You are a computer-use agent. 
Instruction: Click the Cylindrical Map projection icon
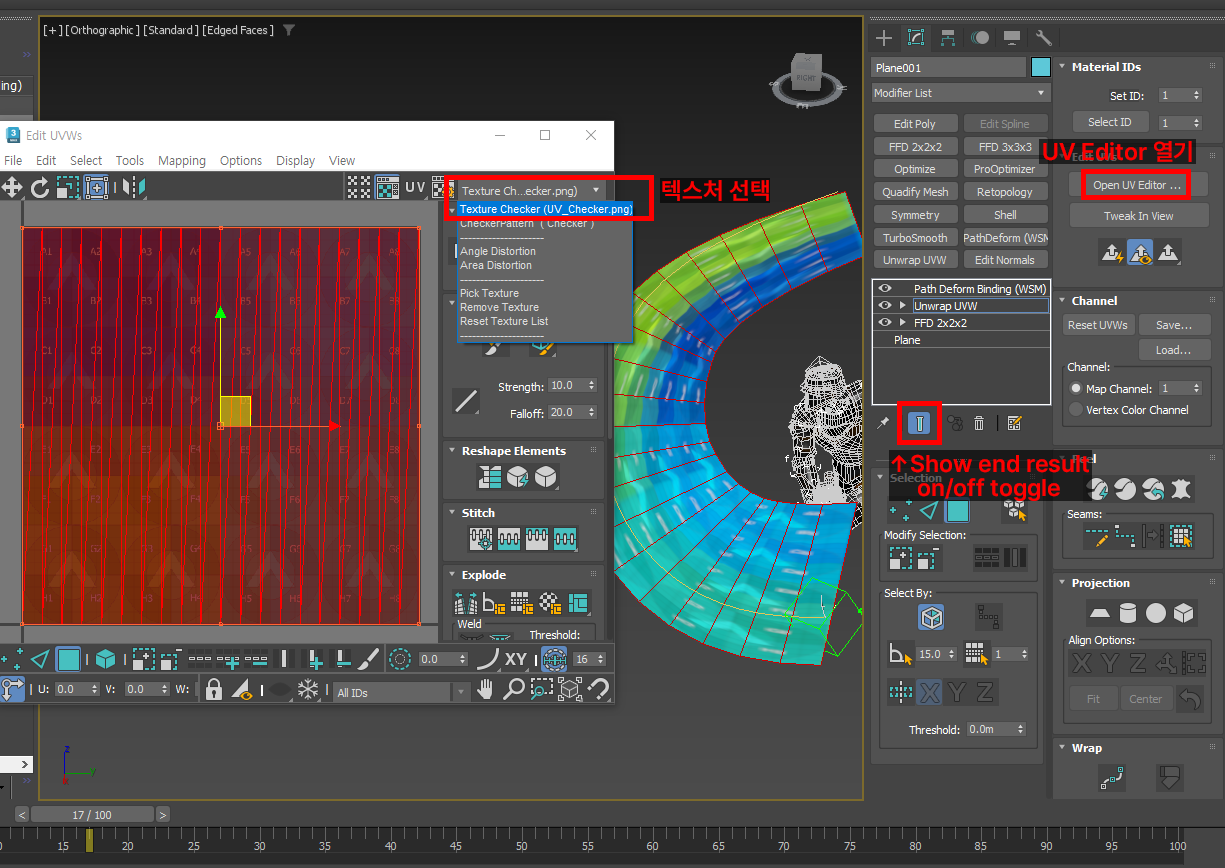(1128, 612)
